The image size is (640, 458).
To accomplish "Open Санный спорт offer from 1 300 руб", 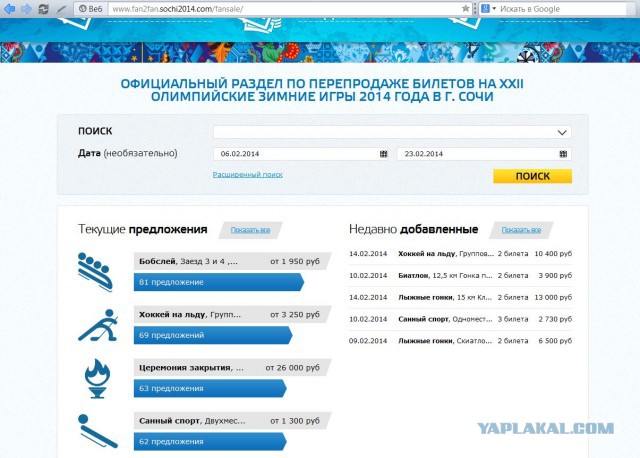I will coord(232,420).
